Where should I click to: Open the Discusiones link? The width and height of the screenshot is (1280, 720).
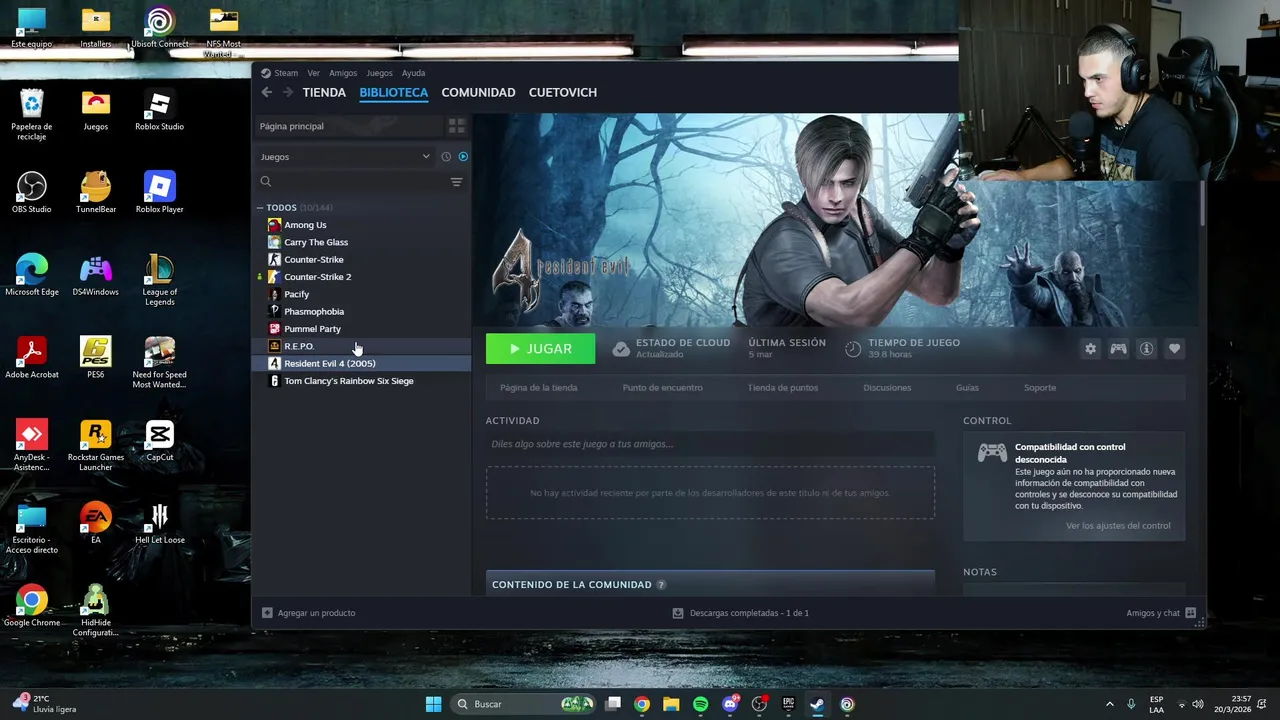pos(887,388)
